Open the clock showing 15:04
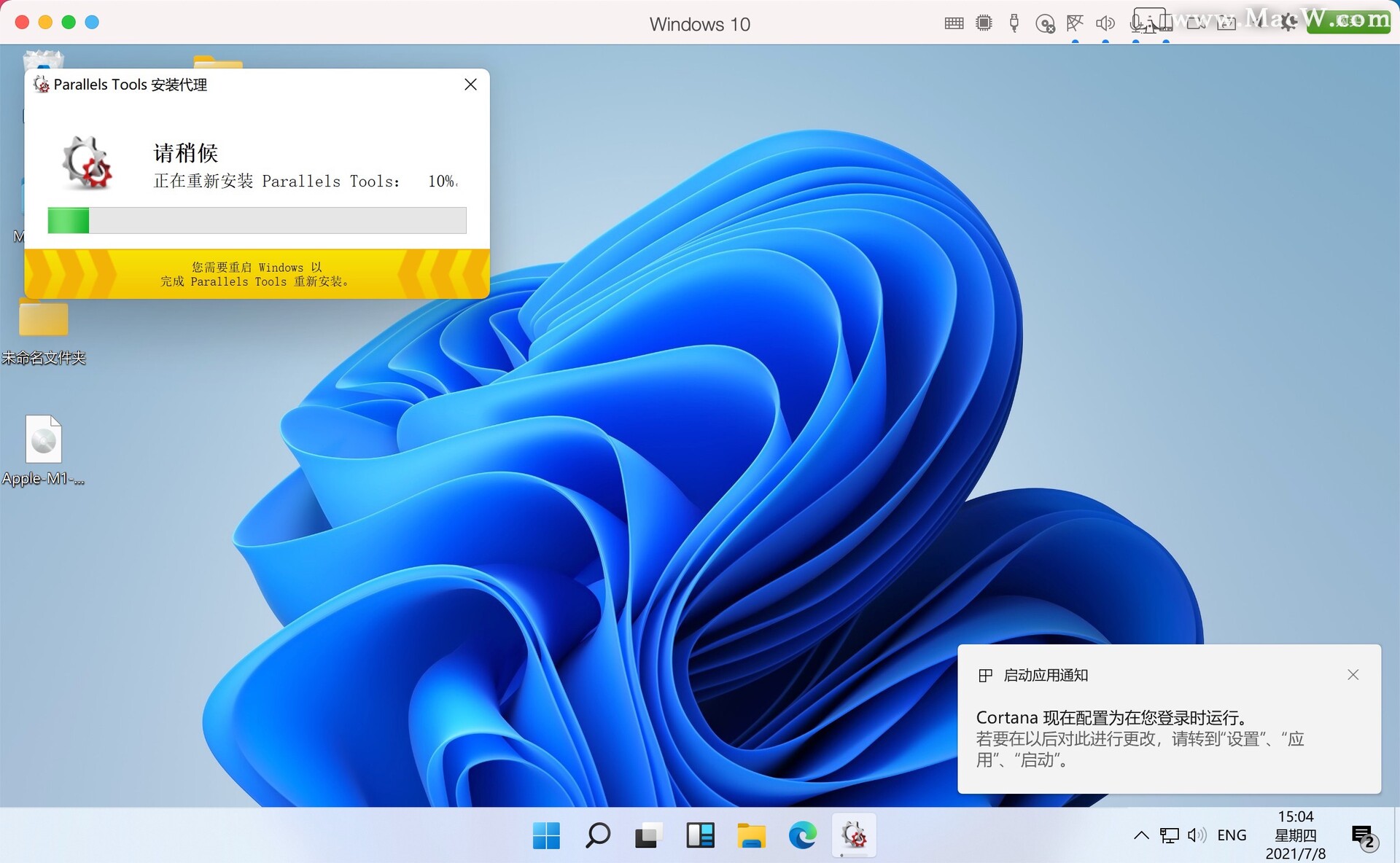Screen dimensions: 1400x863 [1295, 835]
